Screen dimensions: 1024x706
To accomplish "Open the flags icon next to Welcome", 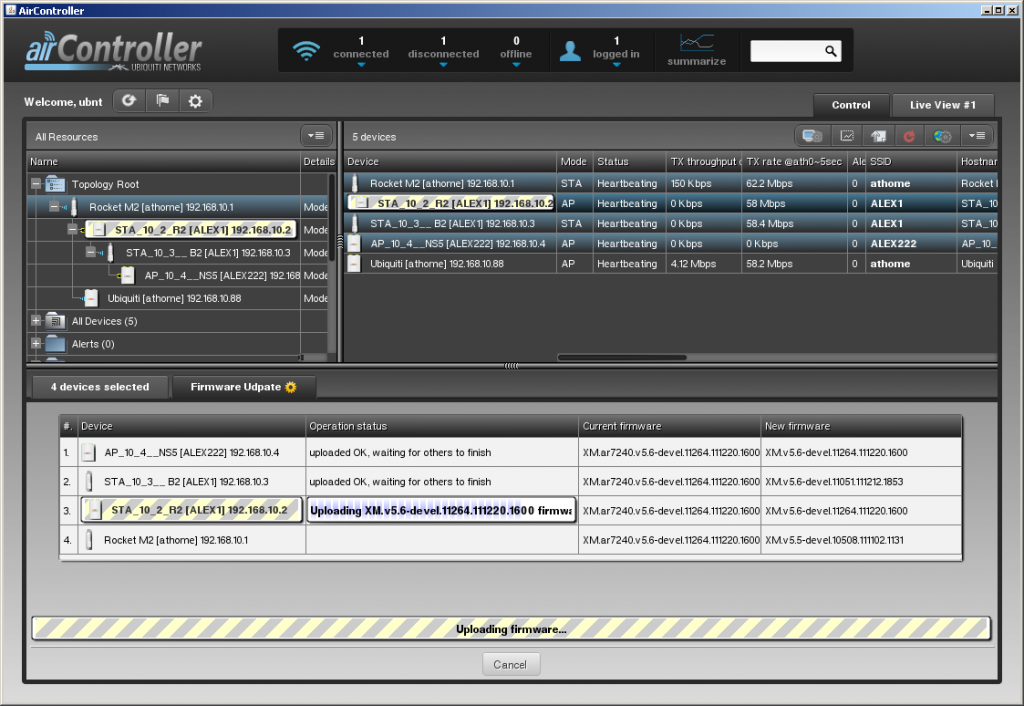I will coord(162,101).
